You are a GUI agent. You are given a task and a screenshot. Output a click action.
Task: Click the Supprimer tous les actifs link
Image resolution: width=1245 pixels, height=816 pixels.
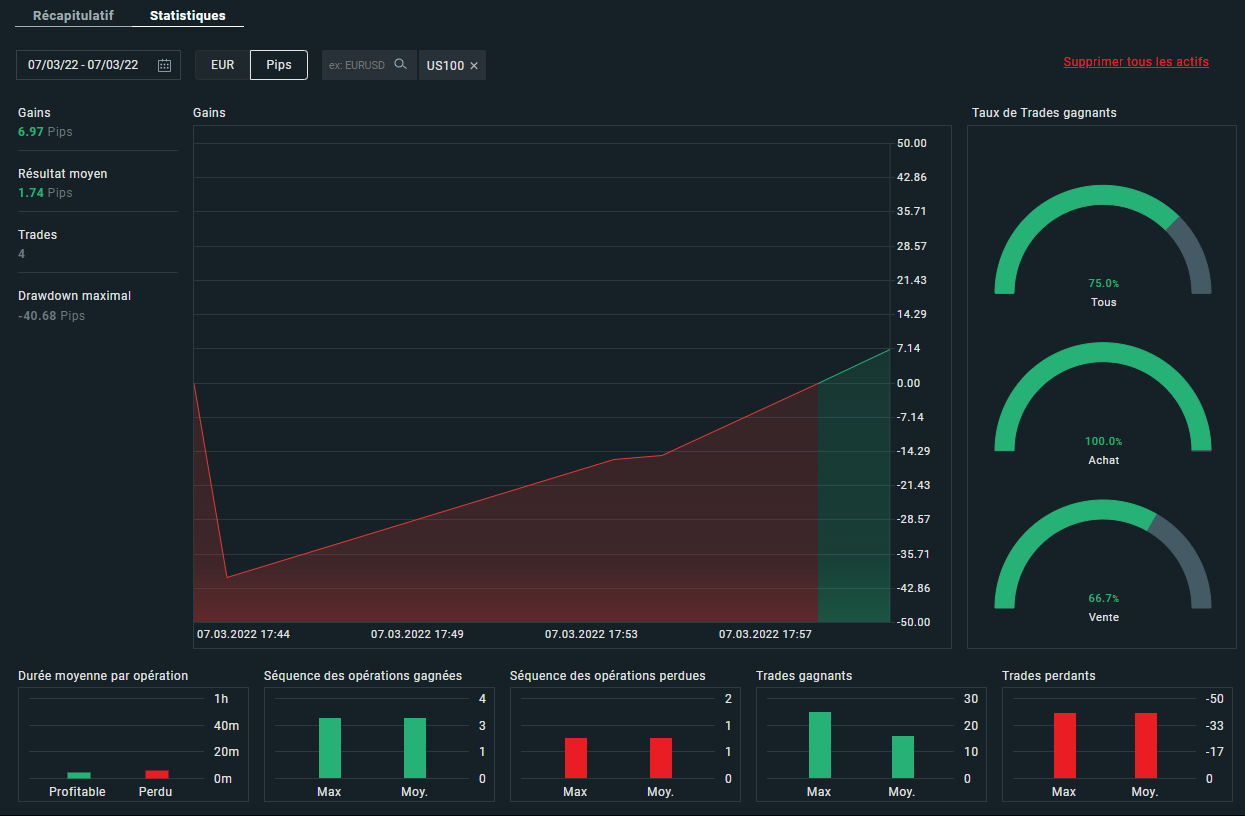tap(1136, 62)
